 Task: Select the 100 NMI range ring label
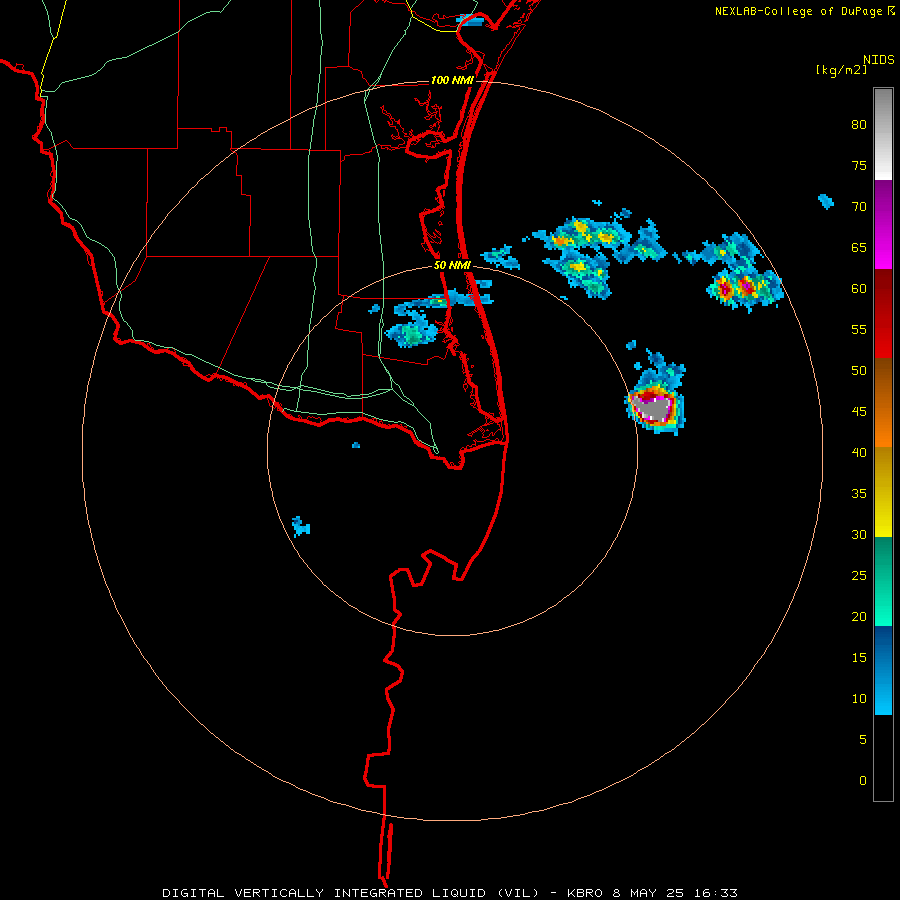coord(452,80)
